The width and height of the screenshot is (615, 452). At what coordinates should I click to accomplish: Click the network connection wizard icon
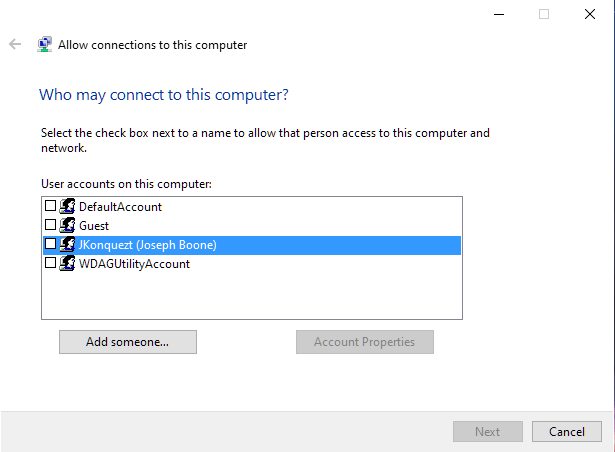click(x=45, y=44)
